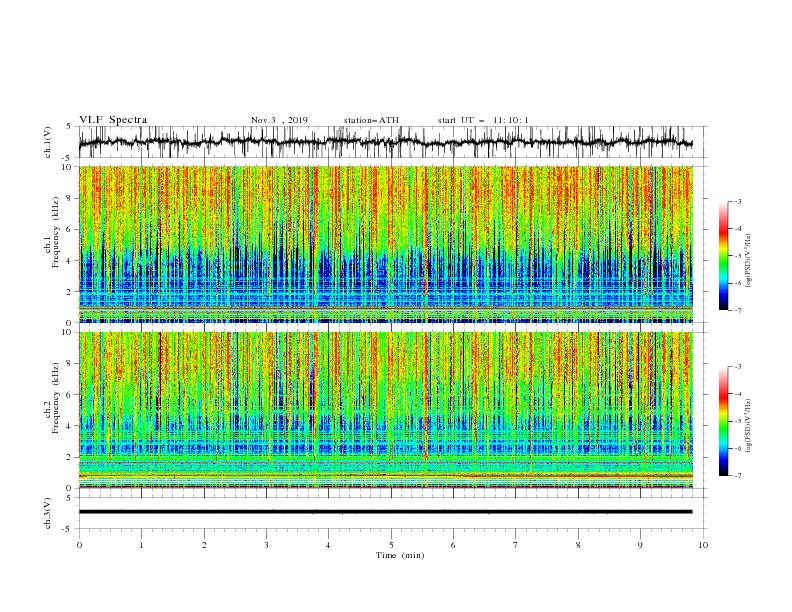
Task: Click the "-5" tick of ch.1 colorbar
Action: [x=738, y=256]
